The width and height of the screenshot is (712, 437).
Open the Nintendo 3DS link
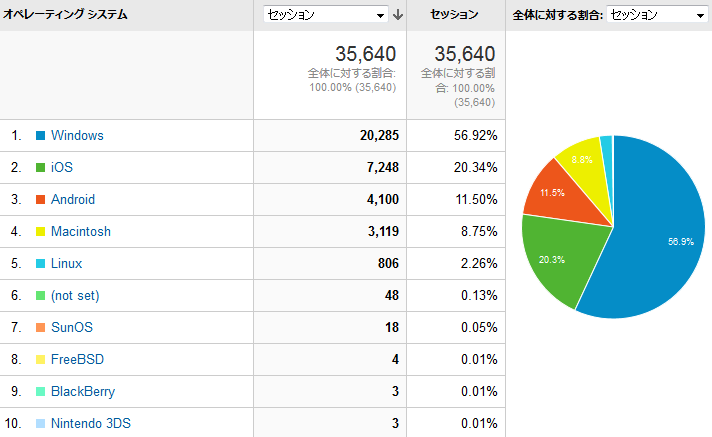90,423
